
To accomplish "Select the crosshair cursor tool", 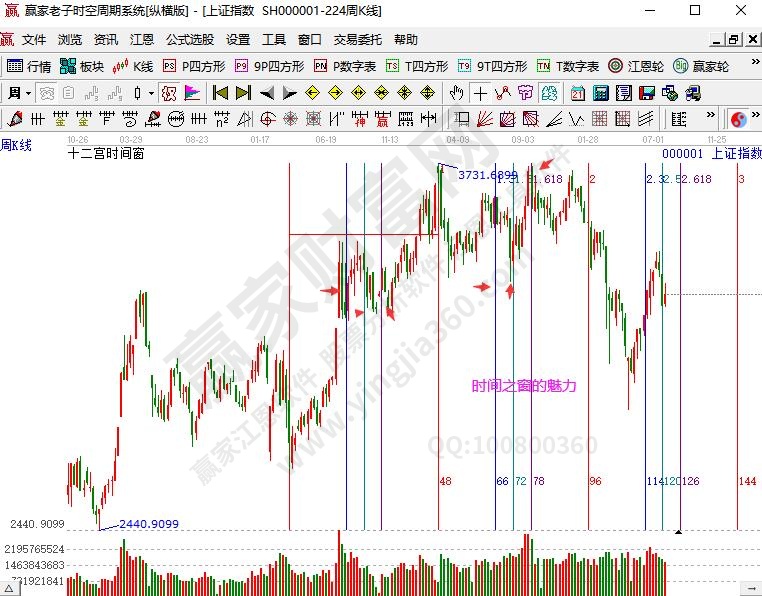I will click(480, 93).
